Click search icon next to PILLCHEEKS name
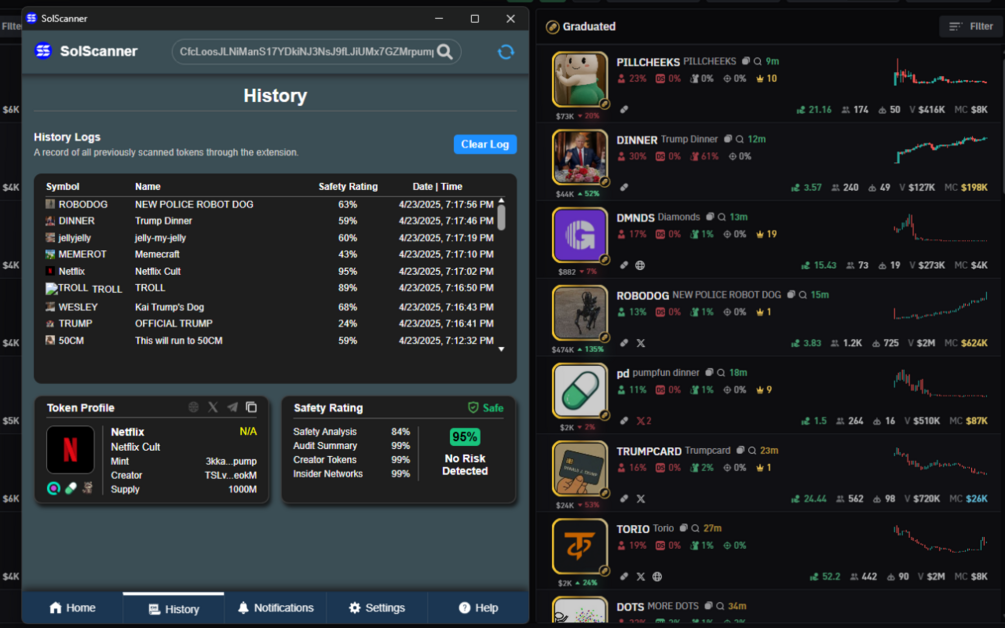Image resolution: width=1005 pixels, height=628 pixels. pyautogui.click(x=758, y=62)
